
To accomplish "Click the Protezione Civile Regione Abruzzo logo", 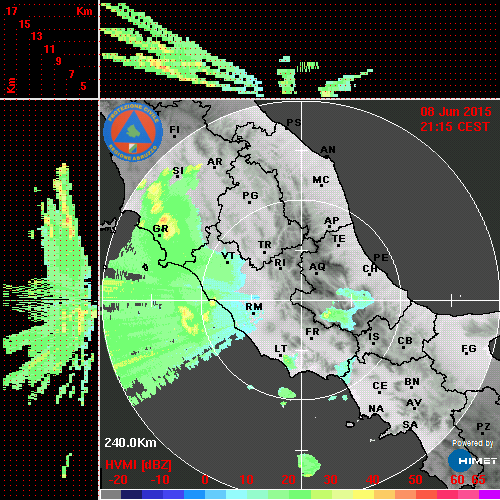I will tap(133, 132).
